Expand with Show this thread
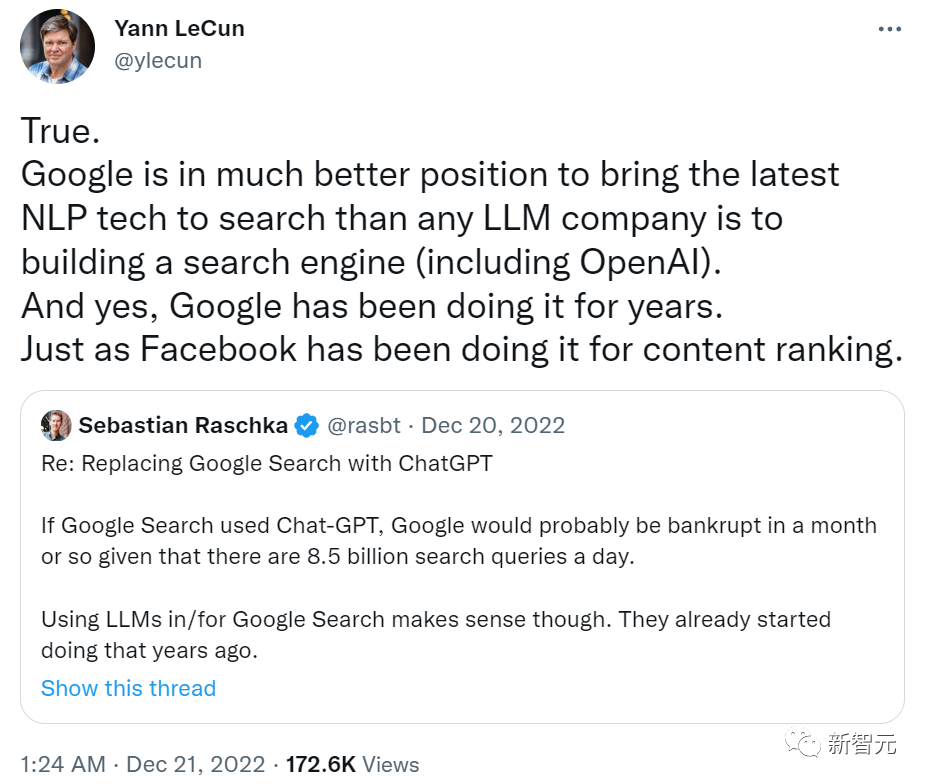This screenshot has width=926, height=784. point(128,688)
